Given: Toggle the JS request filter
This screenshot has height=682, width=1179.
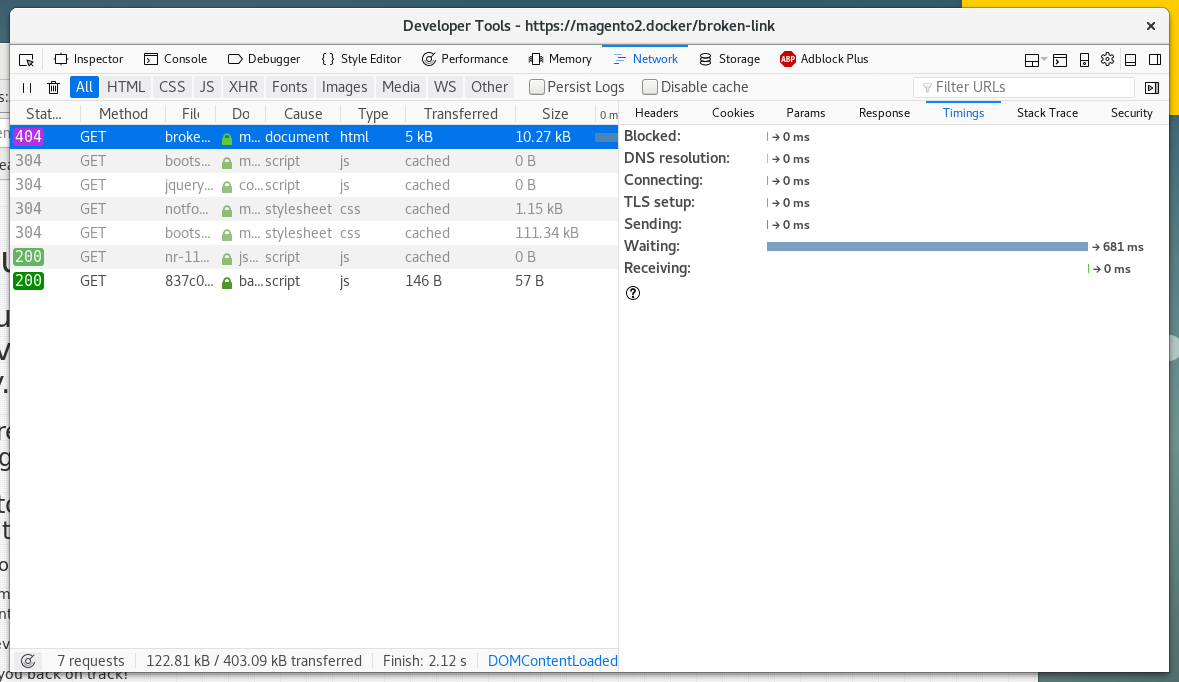Looking at the screenshot, I should point(207,87).
